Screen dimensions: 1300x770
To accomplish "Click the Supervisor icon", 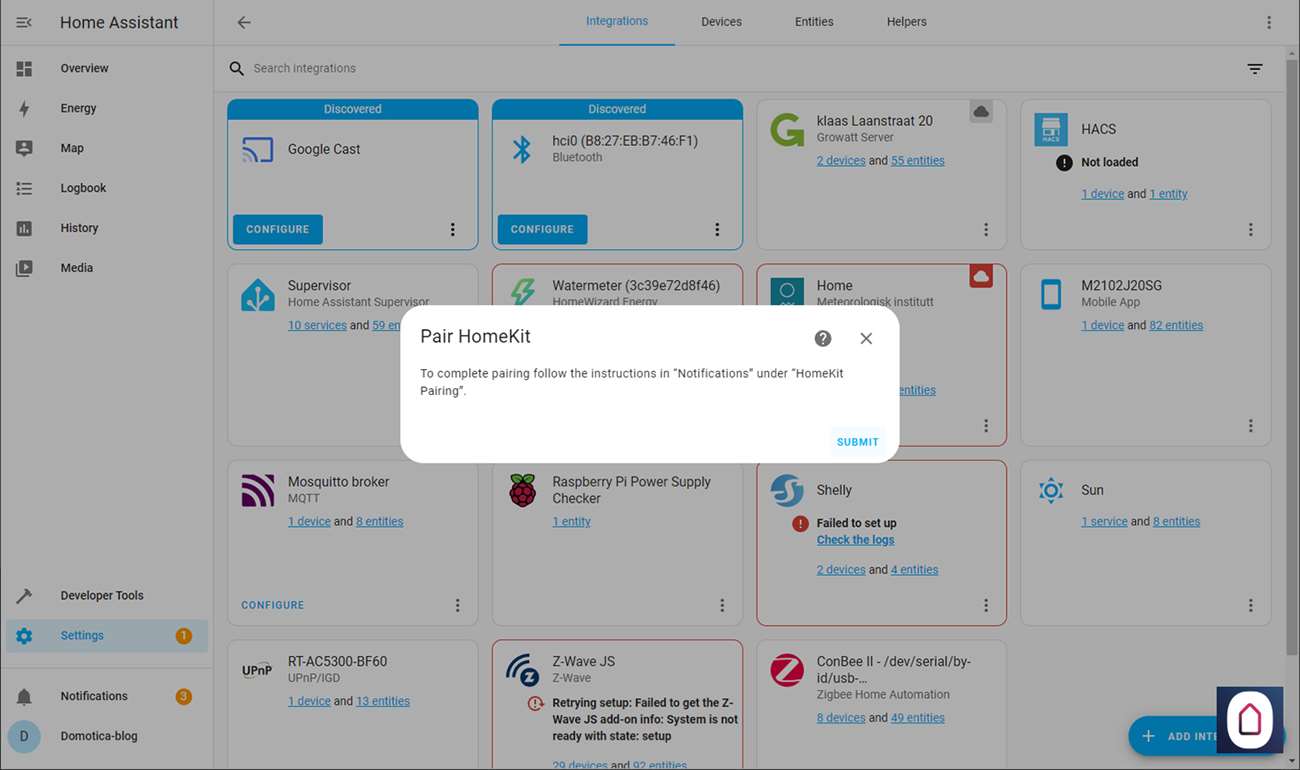I will [x=258, y=294].
